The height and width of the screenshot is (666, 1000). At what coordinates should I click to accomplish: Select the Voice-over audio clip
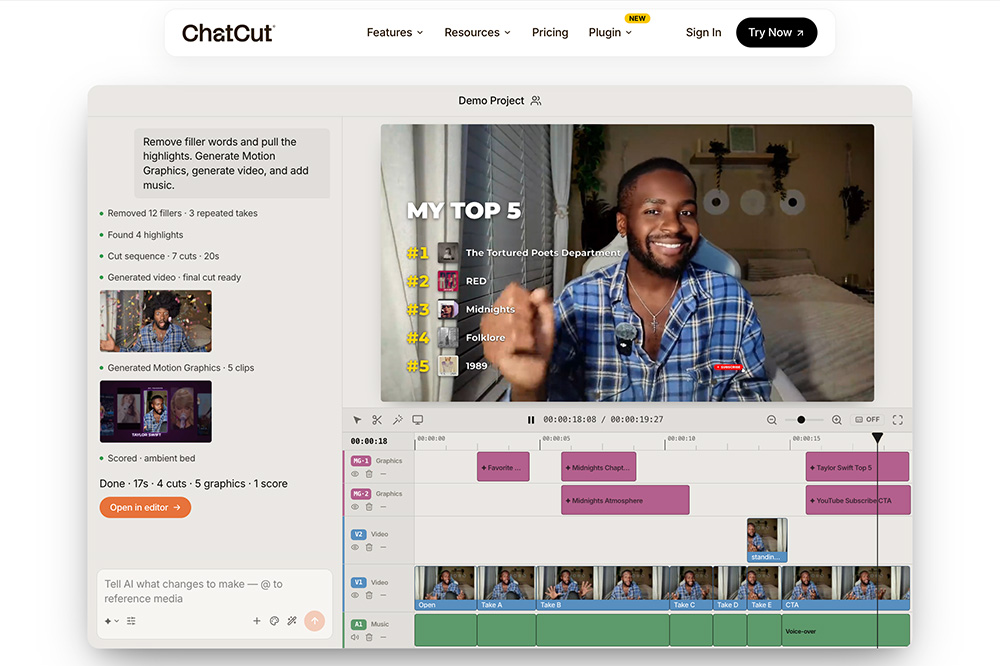click(846, 630)
